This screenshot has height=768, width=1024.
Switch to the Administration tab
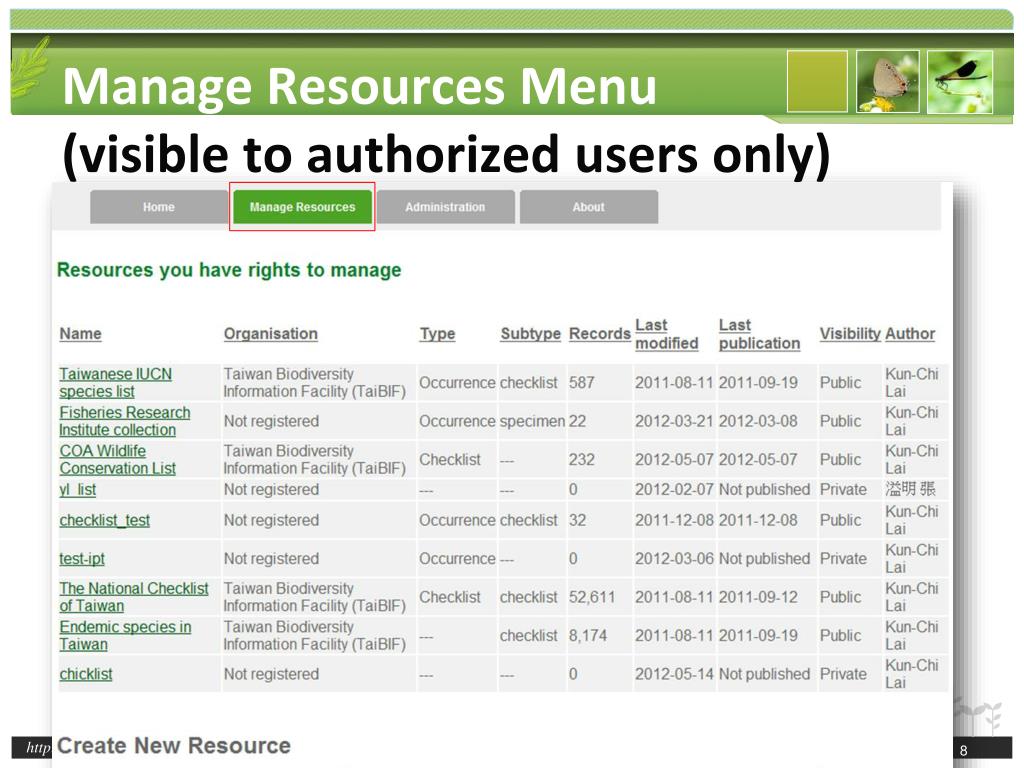click(x=445, y=207)
